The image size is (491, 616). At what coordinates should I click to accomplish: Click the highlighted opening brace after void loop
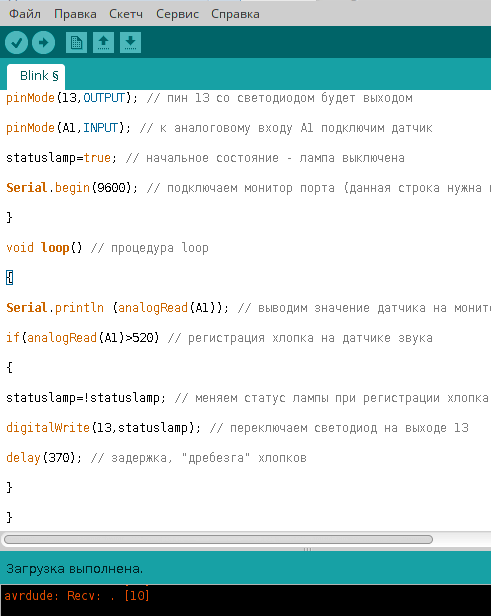click(10, 278)
